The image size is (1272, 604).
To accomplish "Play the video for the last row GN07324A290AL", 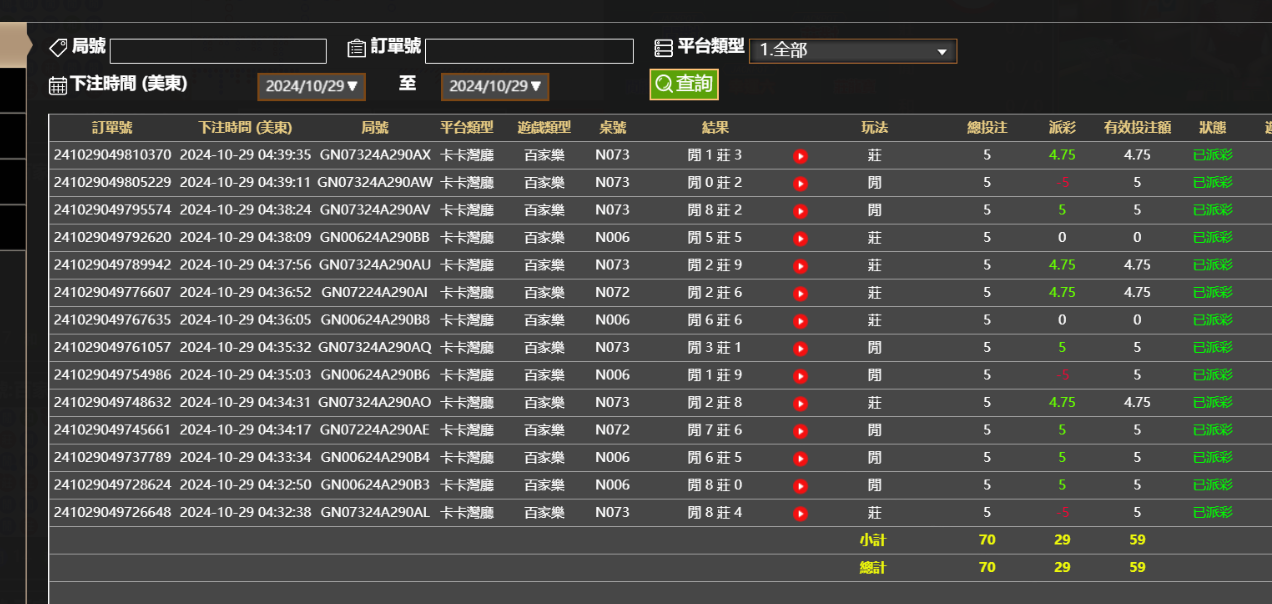I will coord(800,512).
